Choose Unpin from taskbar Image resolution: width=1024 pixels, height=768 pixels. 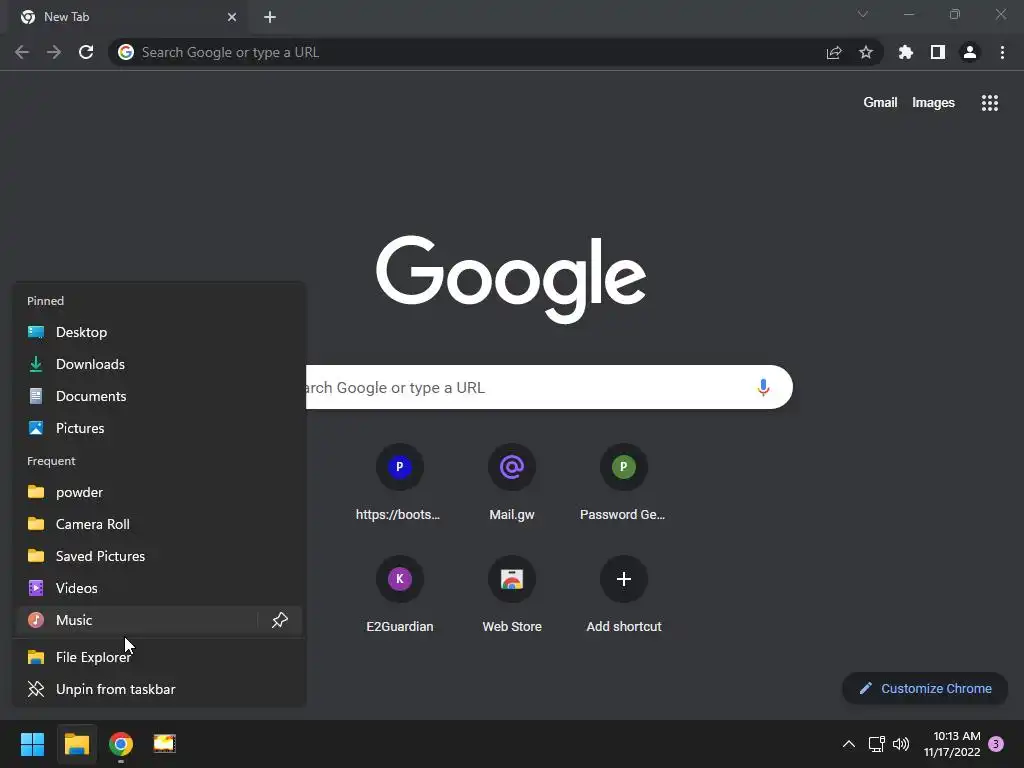(x=159, y=689)
